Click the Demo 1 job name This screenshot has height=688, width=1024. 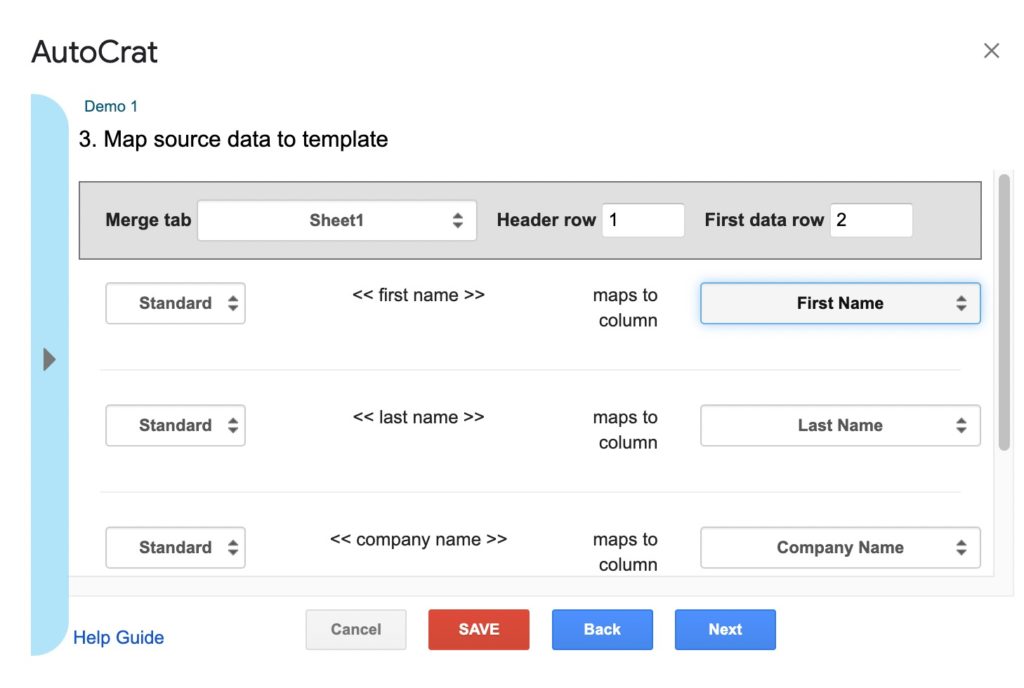coord(110,106)
